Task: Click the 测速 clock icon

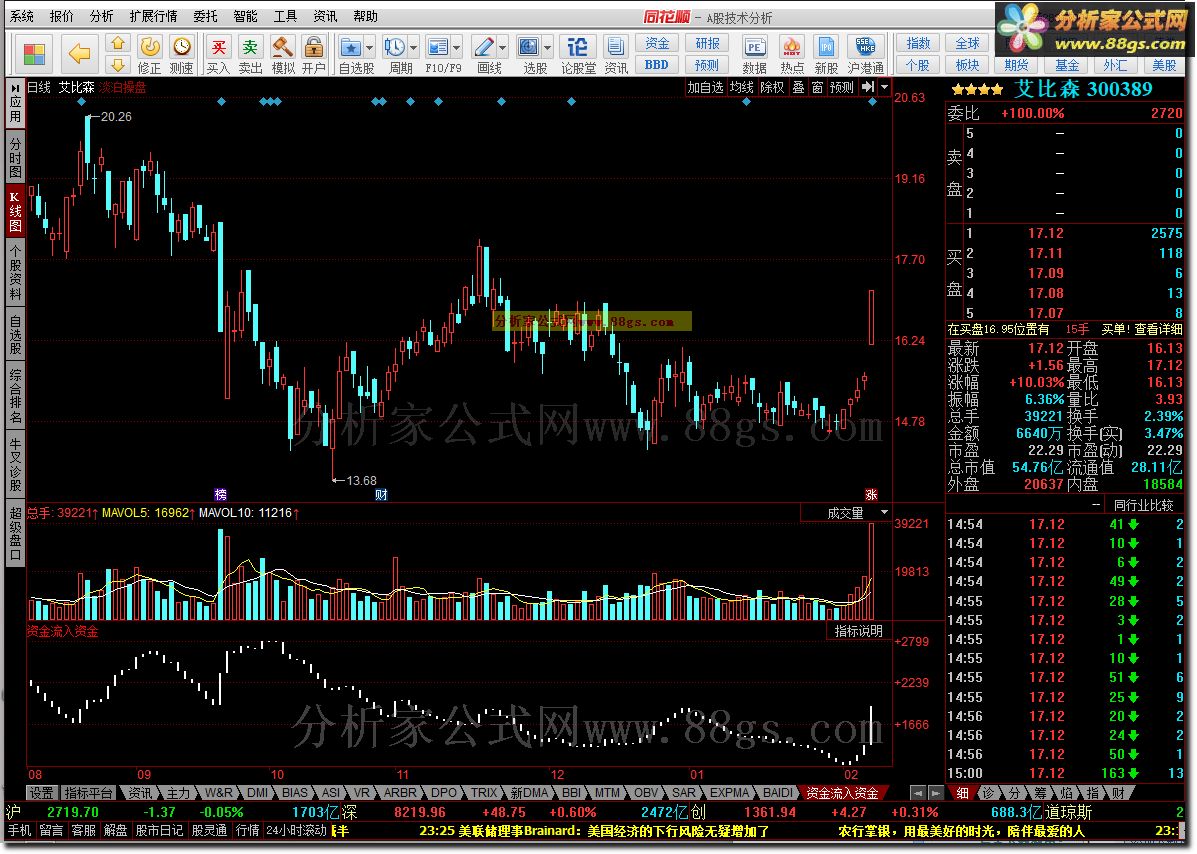Action: 182,47
